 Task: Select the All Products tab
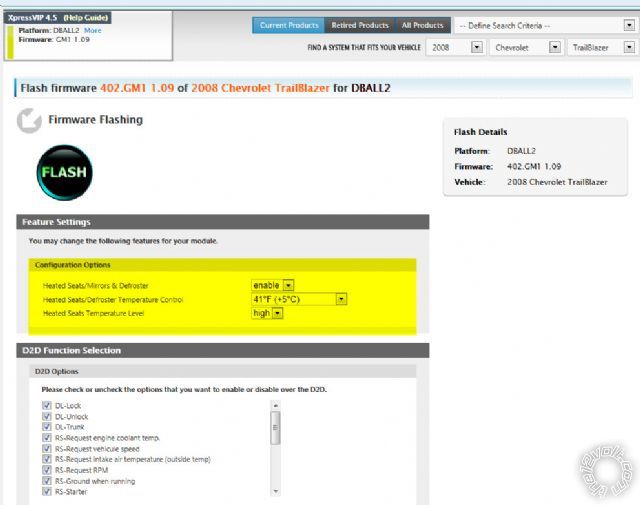[422, 25]
